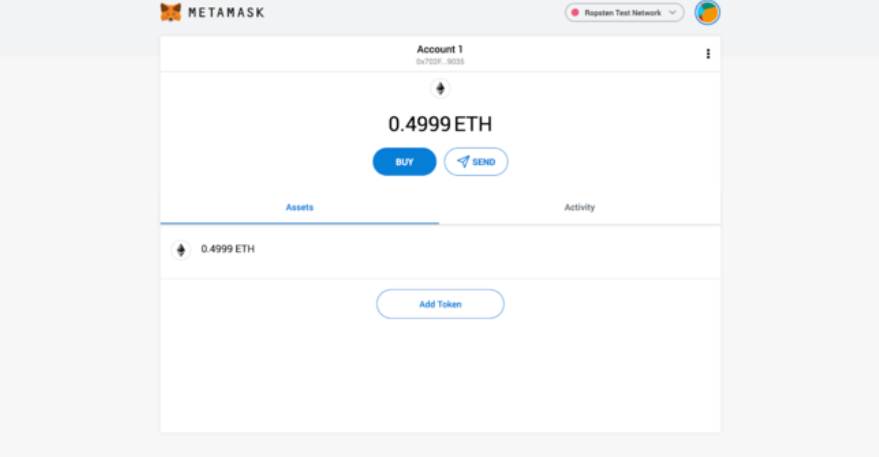The height and width of the screenshot is (457, 879).
Task: Click the MetaMask fox logo
Action: pos(171,13)
